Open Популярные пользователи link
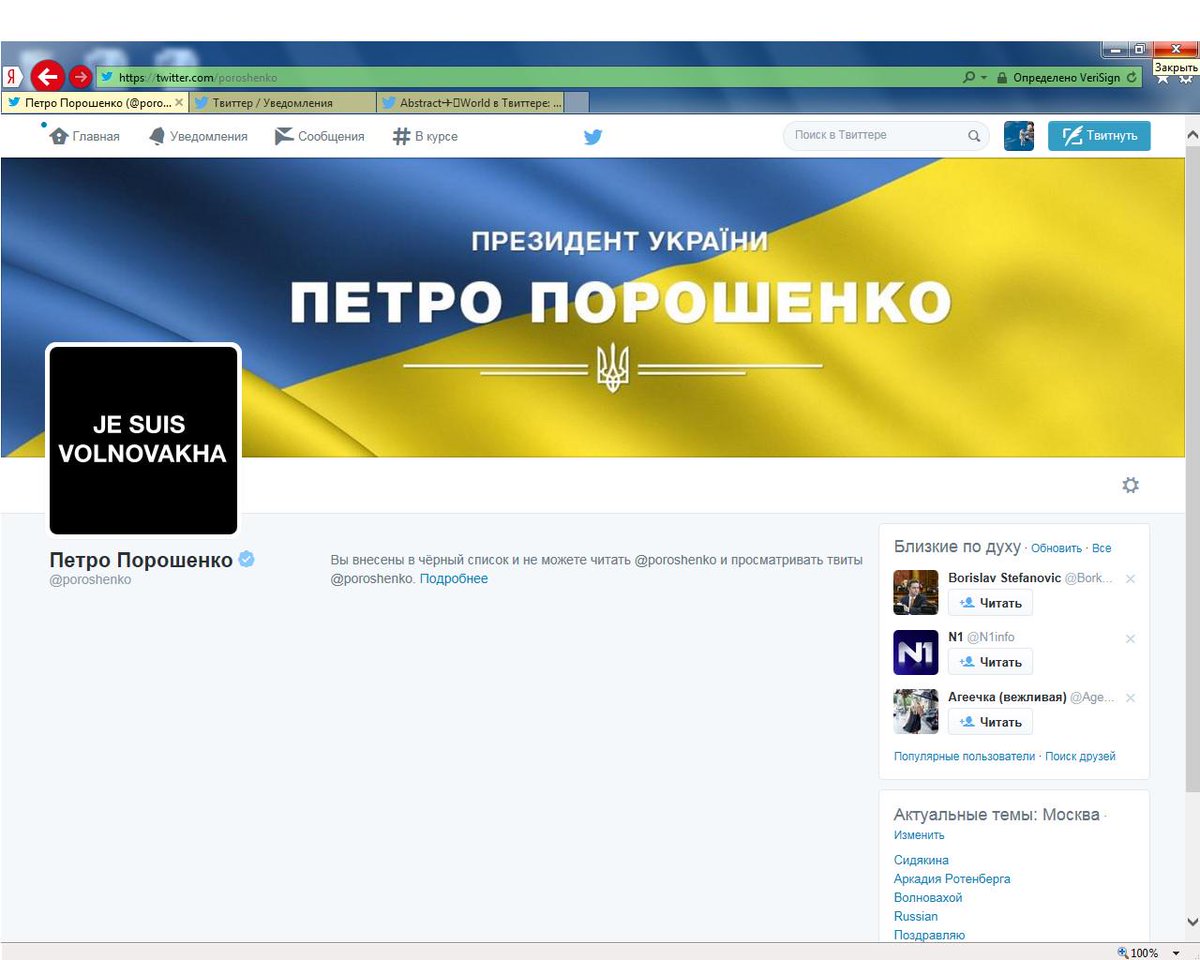 pyautogui.click(x=964, y=757)
